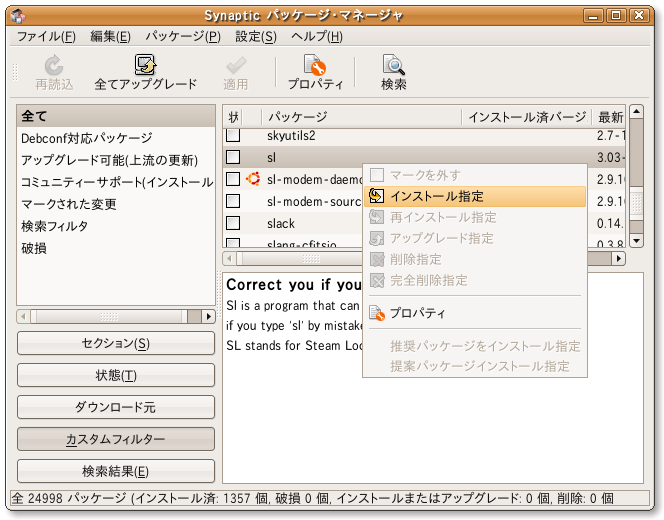This screenshot has height=520, width=664.
Task: Click プロパティ icon in context menu
Action: [376, 313]
